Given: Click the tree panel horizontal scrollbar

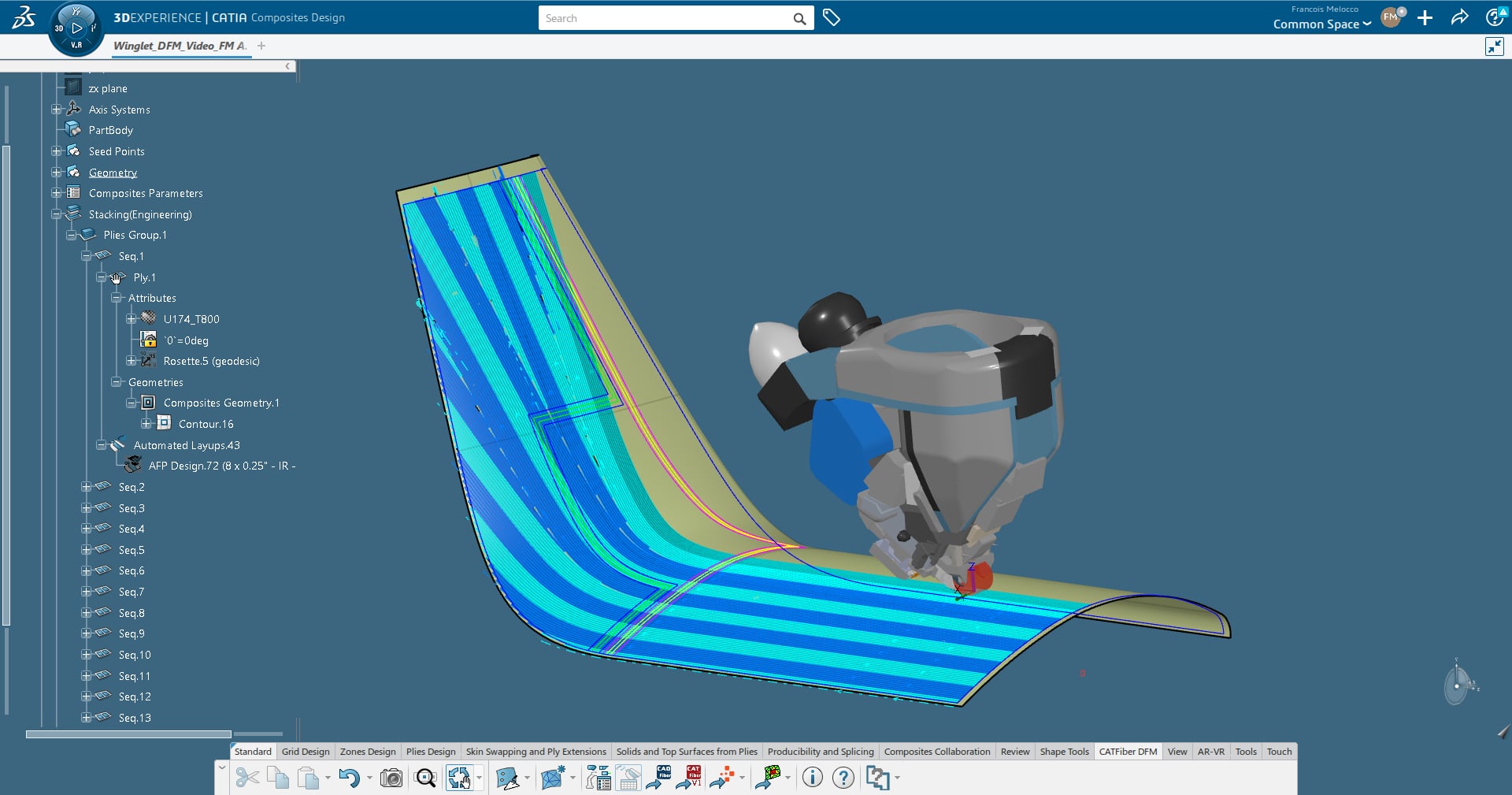Looking at the screenshot, I should pos(128,734).
